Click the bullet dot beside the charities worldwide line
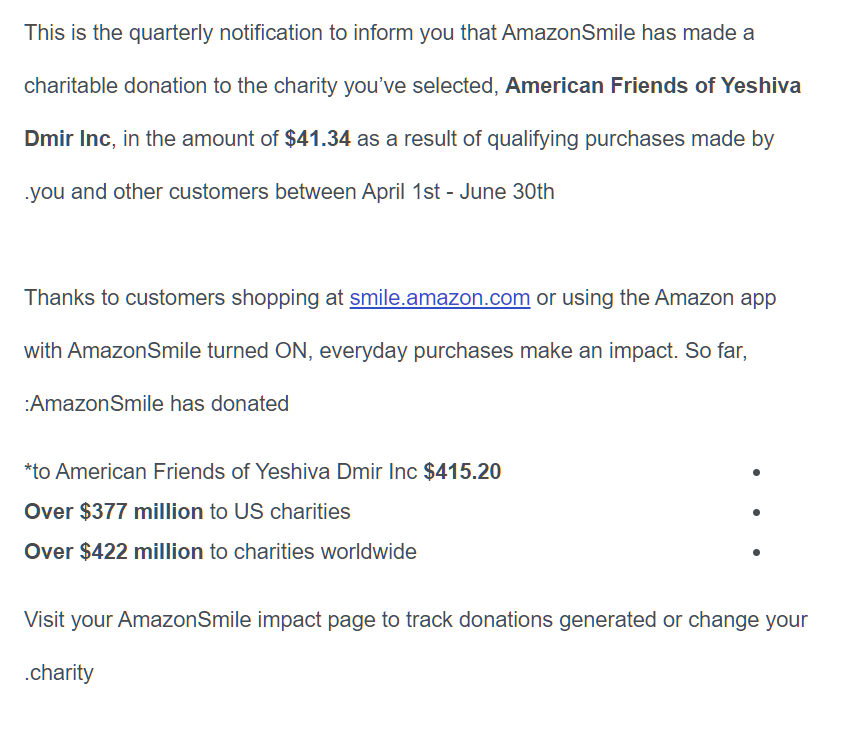The image size is (862, 730). coord(756,552)
